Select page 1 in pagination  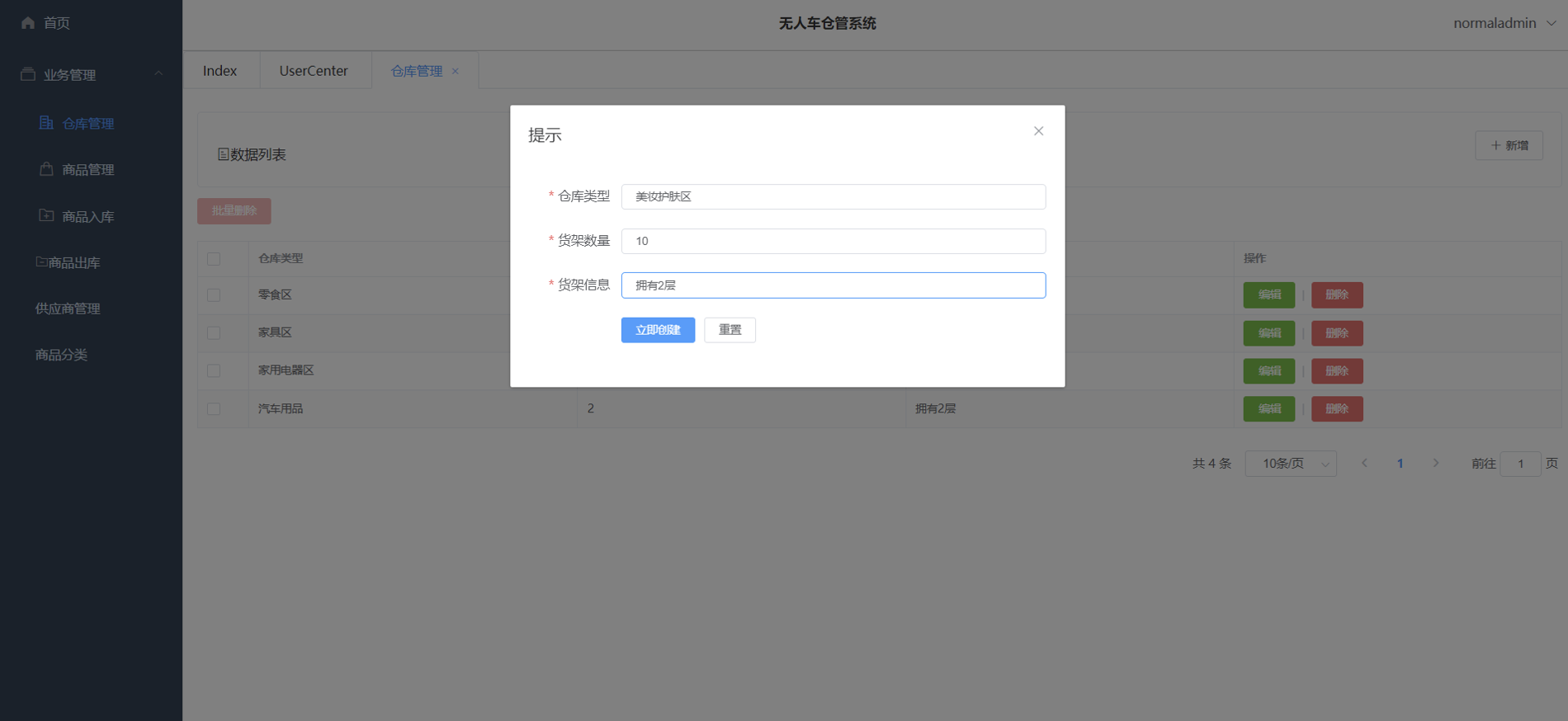click(x=1400, y=464)
